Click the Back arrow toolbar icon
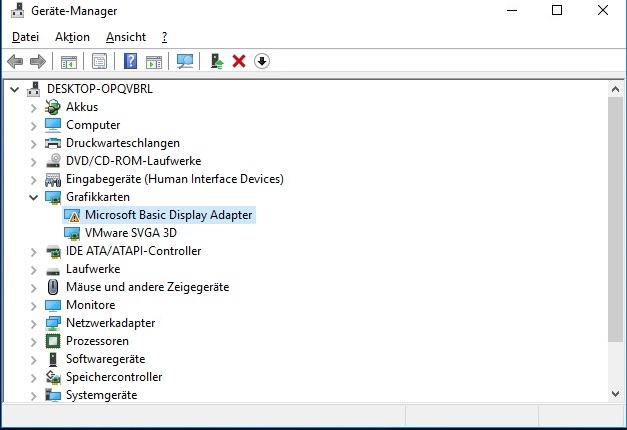Image resolution: width=627 pixels, height=430 pixels. point(15,62)
